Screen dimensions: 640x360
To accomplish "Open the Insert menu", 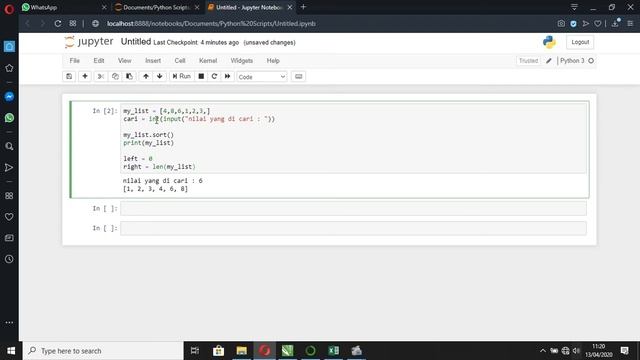I will click(153, 60).
